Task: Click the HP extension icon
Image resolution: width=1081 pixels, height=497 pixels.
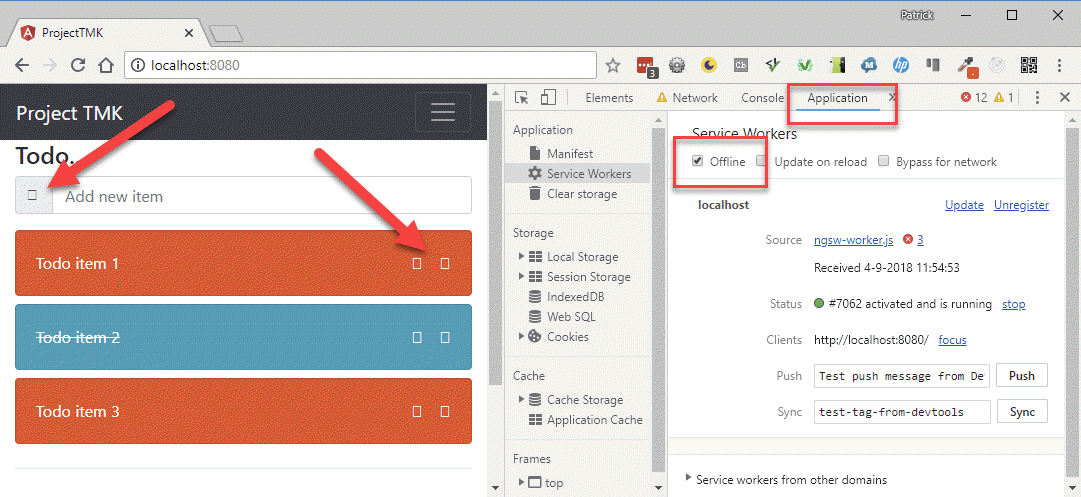Action: coord(900,66)
